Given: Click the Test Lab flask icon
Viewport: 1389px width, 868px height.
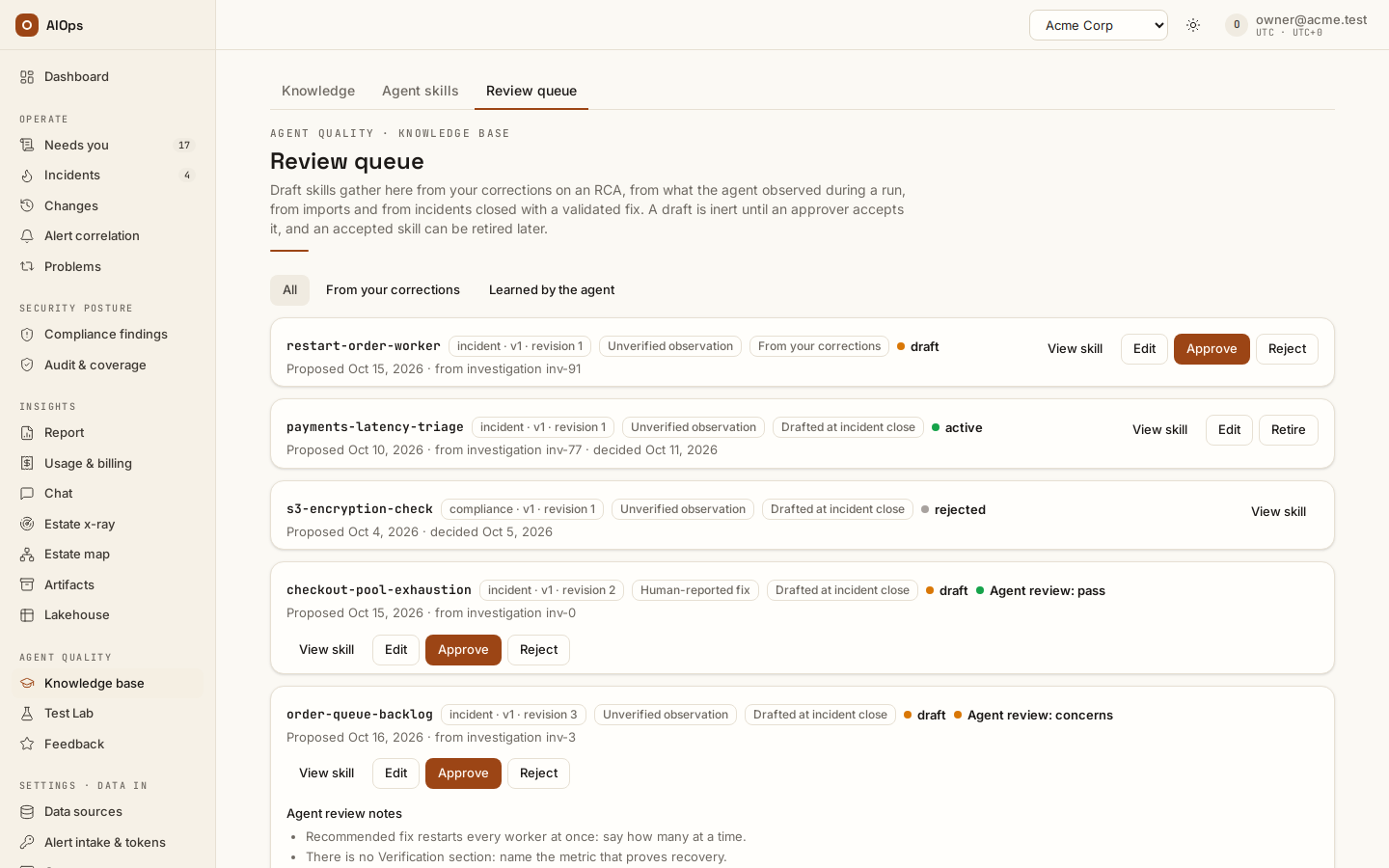Looking at the screenshot, I should pyautogui.click(x=27, y=714).
